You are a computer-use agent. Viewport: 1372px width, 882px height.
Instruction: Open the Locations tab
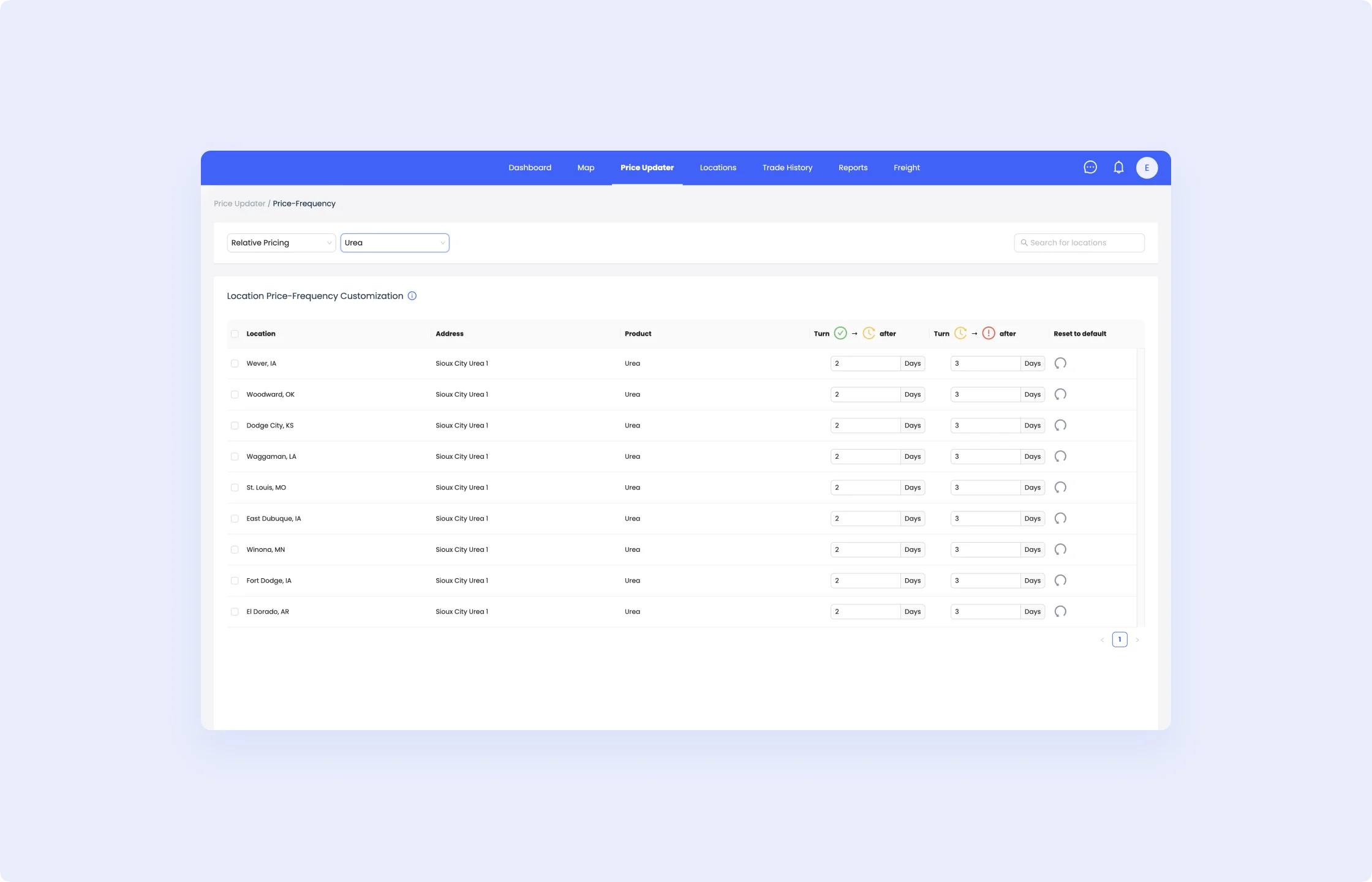pyautogui.click(x=718, y=168)
